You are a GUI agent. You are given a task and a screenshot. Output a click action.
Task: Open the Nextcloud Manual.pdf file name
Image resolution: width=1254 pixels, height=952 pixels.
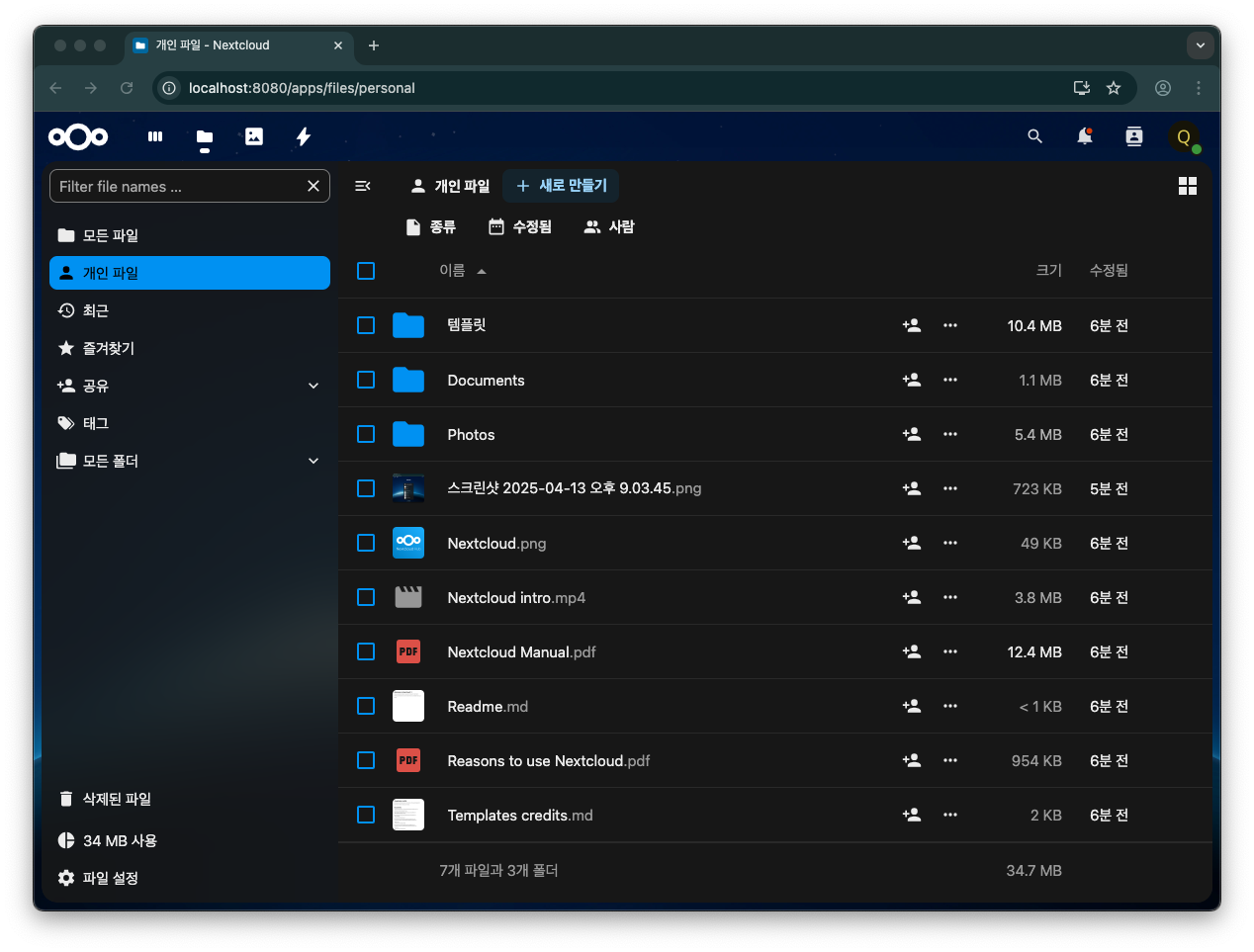pyautogui.click(x=521, y=652)
